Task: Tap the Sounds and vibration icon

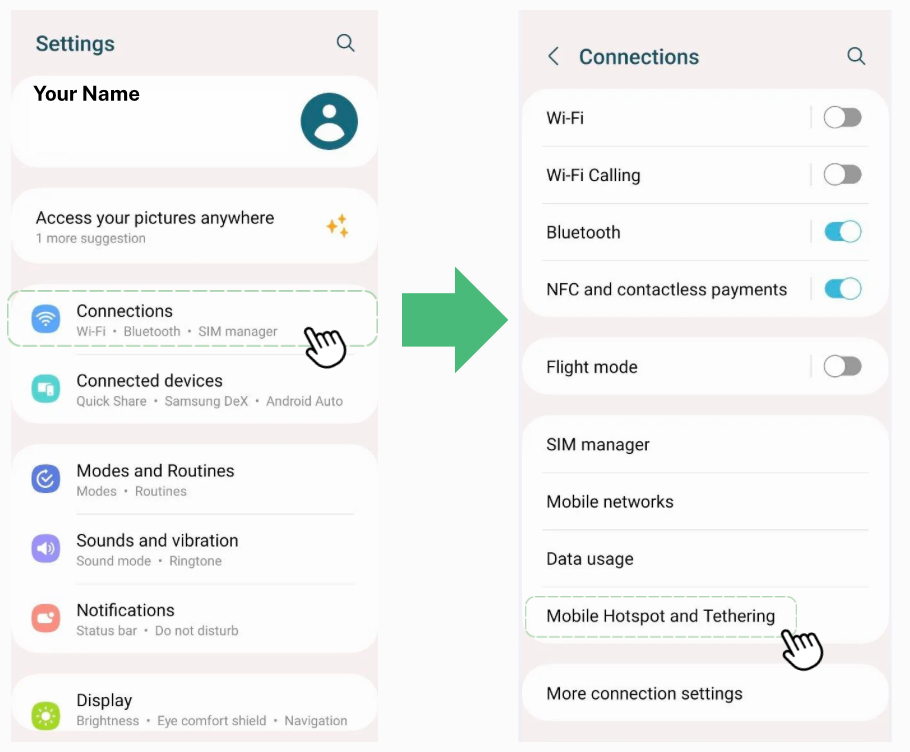Action: (x=46, y=549)
